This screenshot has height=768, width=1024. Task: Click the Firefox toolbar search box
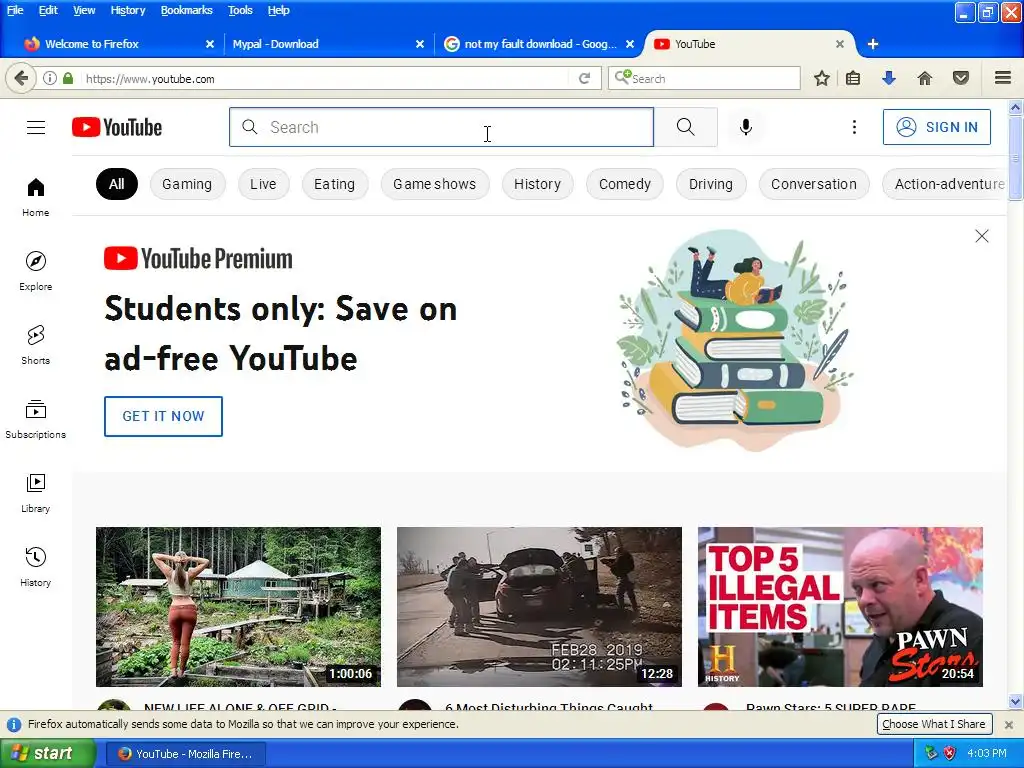704,78
